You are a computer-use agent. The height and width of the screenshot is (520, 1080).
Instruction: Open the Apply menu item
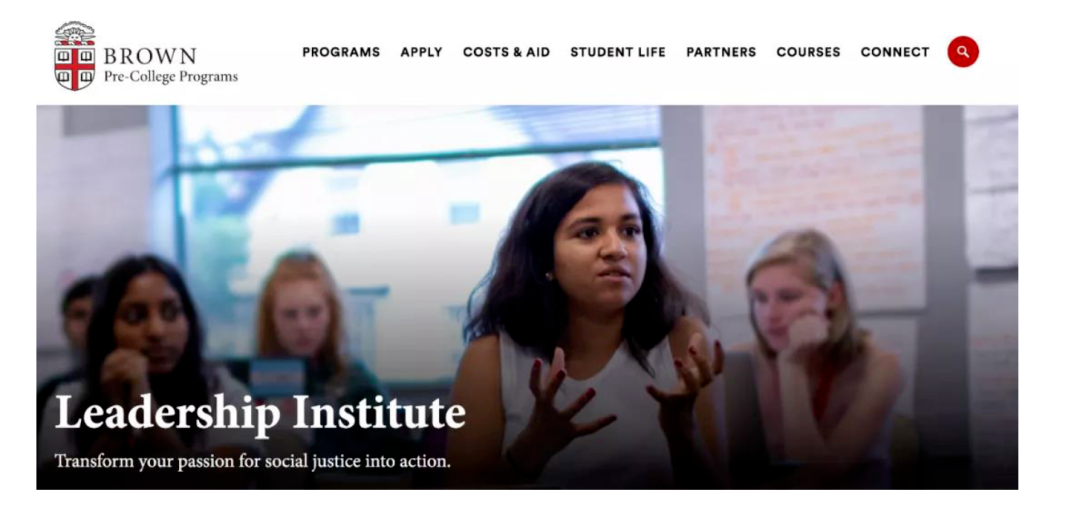coord(422,52)
